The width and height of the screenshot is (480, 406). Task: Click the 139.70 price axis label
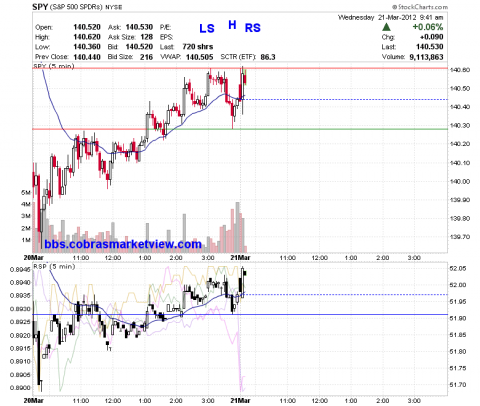[x=460, y=237]
